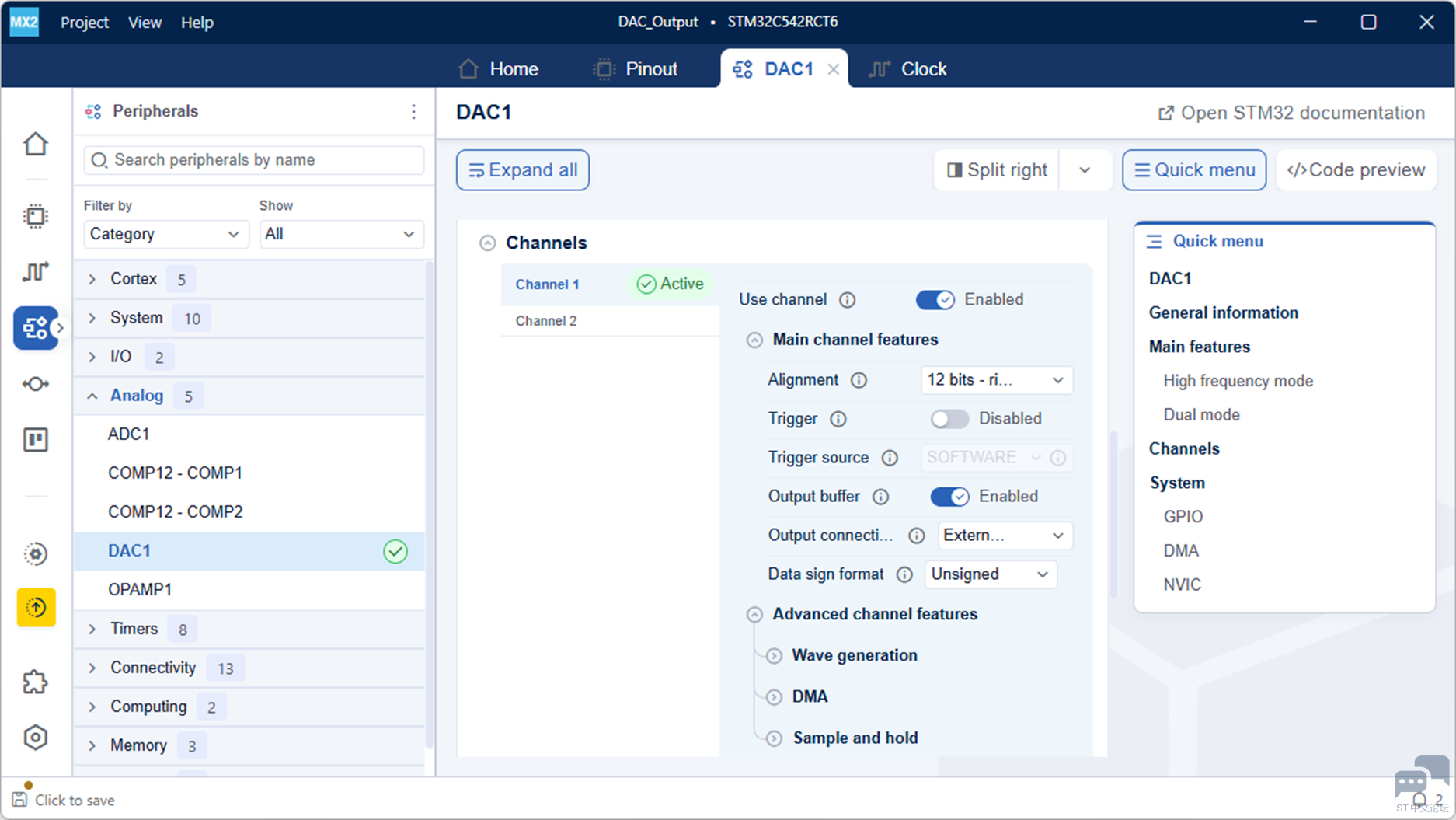Open the Filter by Category dropdown
The height and width of the screenshot is (820, 1456).
point(165,234)
